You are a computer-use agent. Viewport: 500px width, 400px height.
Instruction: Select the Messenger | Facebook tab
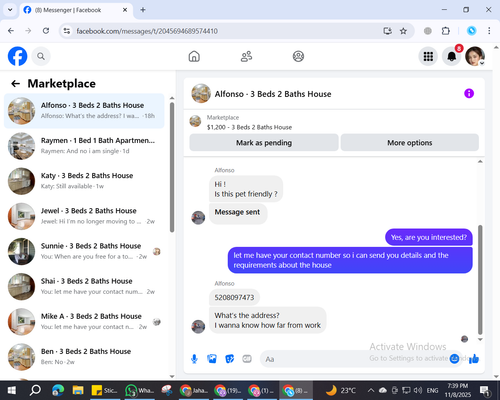76,10
